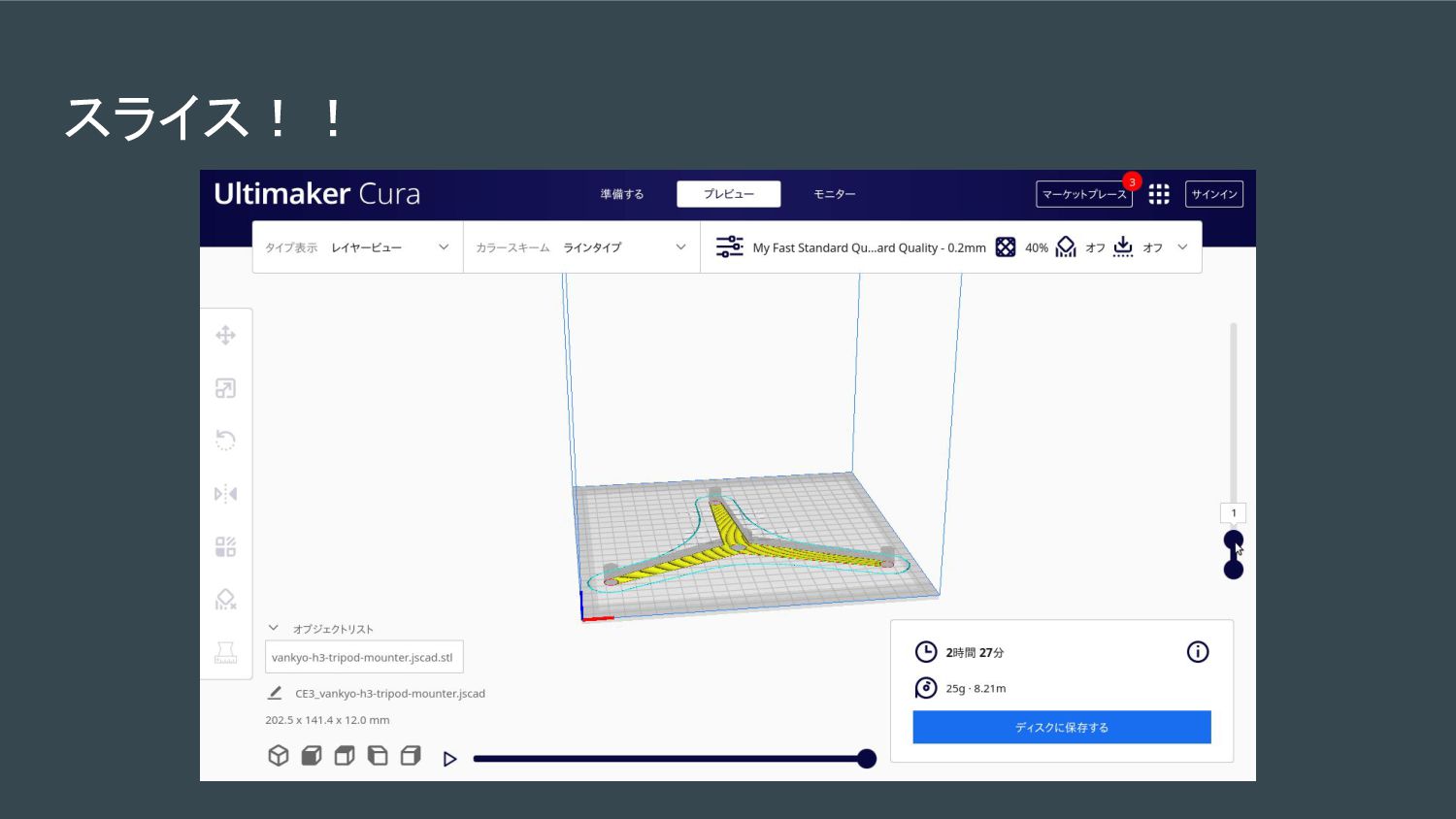Screen dimensions: 1456x819
Task: Select vankyo-h3-tripod-mounter.jscad.stl in object list
Action: point(364,657)
